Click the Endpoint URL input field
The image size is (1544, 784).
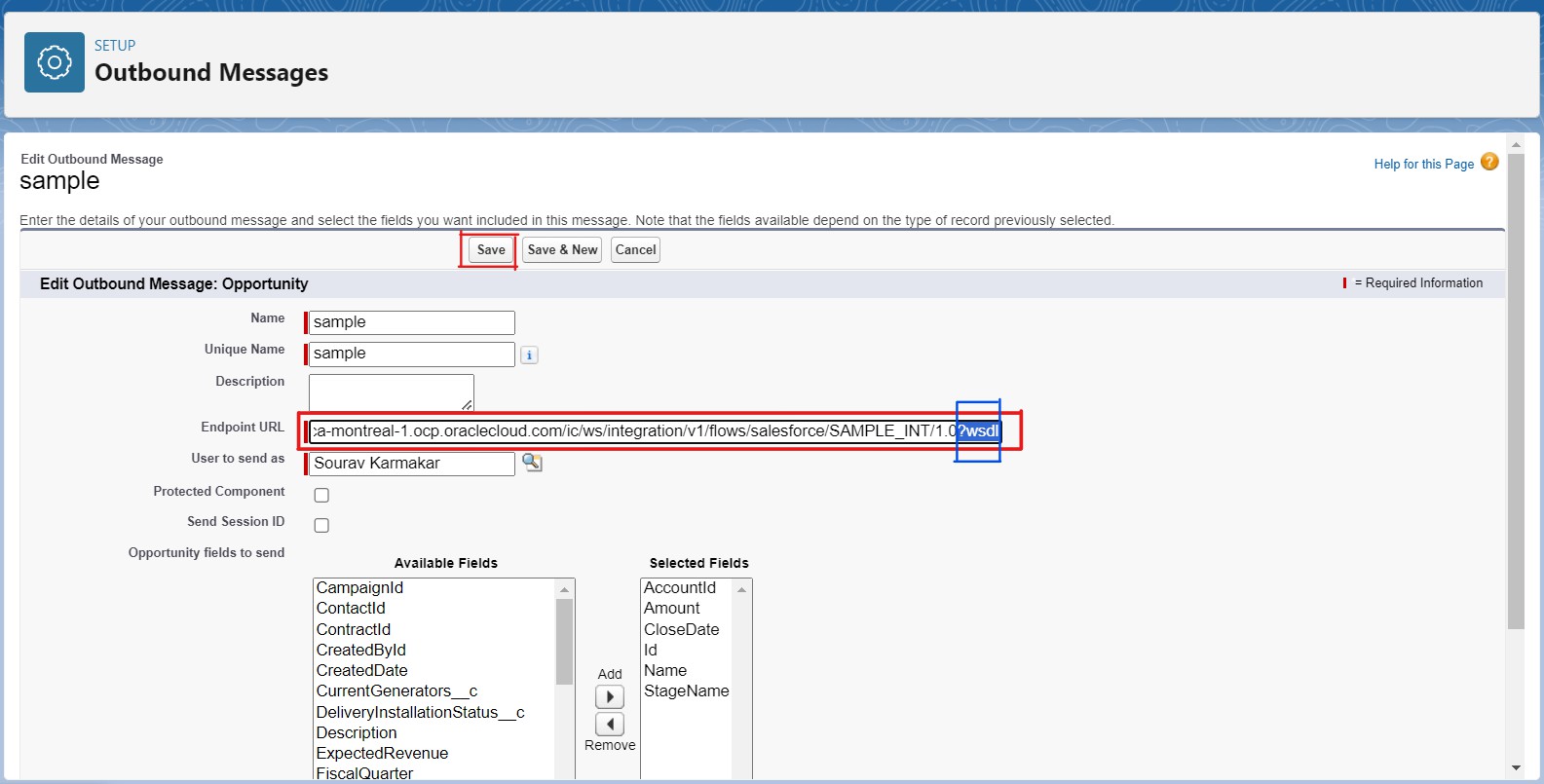click(633, 431)
